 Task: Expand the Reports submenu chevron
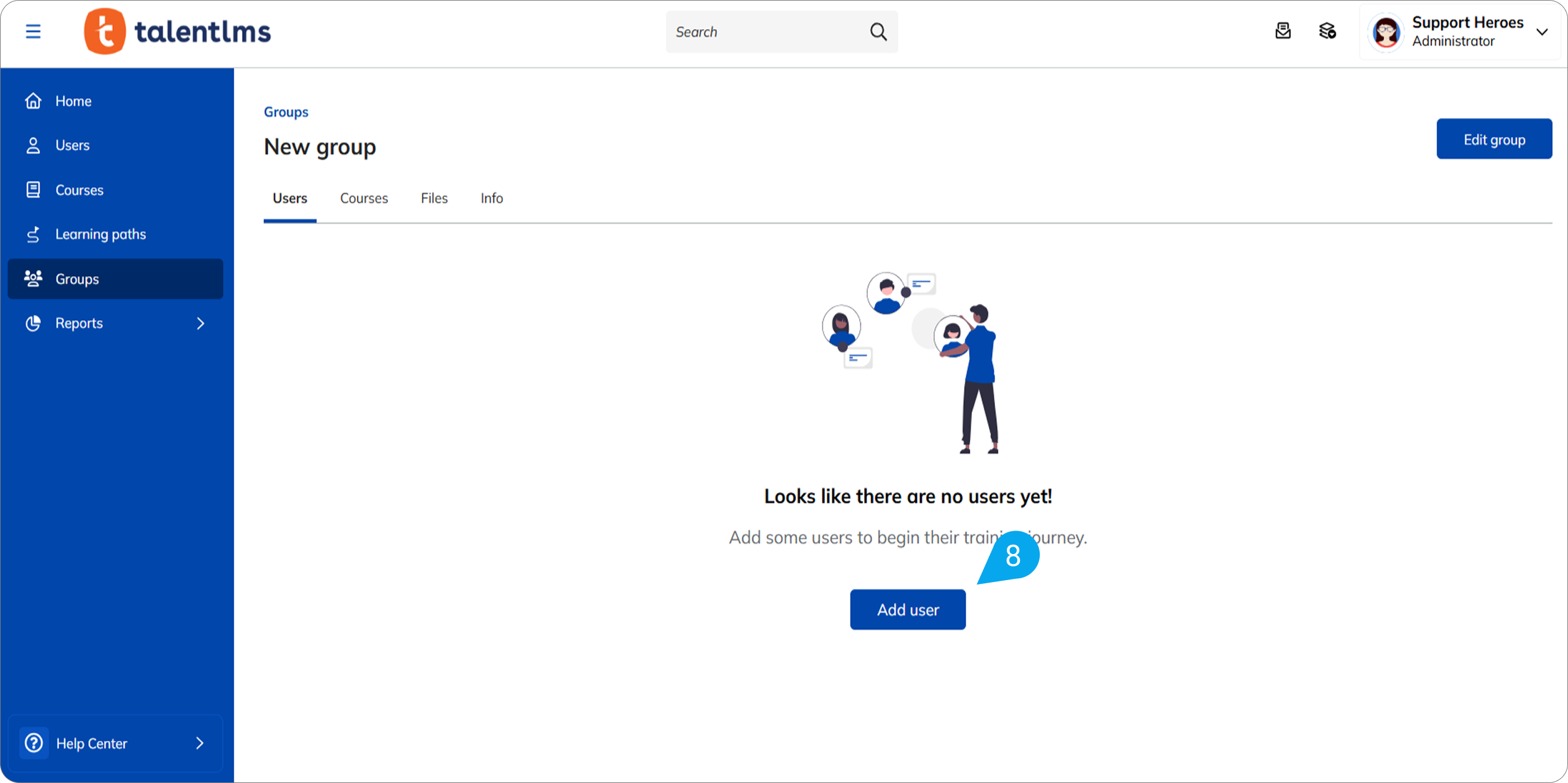click(x=200, y=323)
